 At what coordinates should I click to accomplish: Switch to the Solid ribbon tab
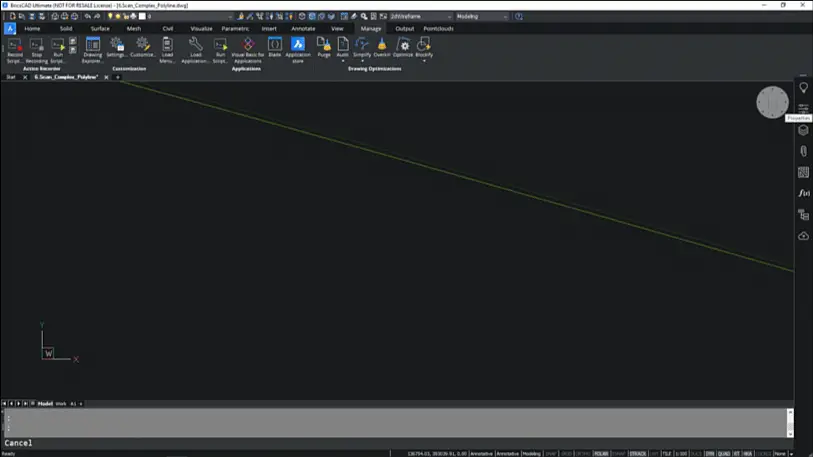(66, 29)
